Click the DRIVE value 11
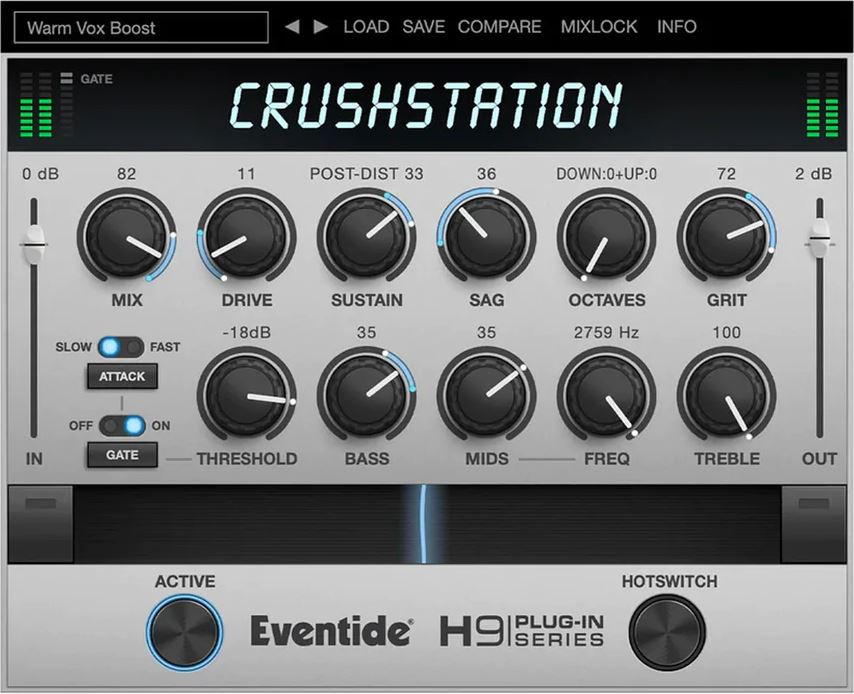This screenshot has height=694, width=854. [246, 174]
